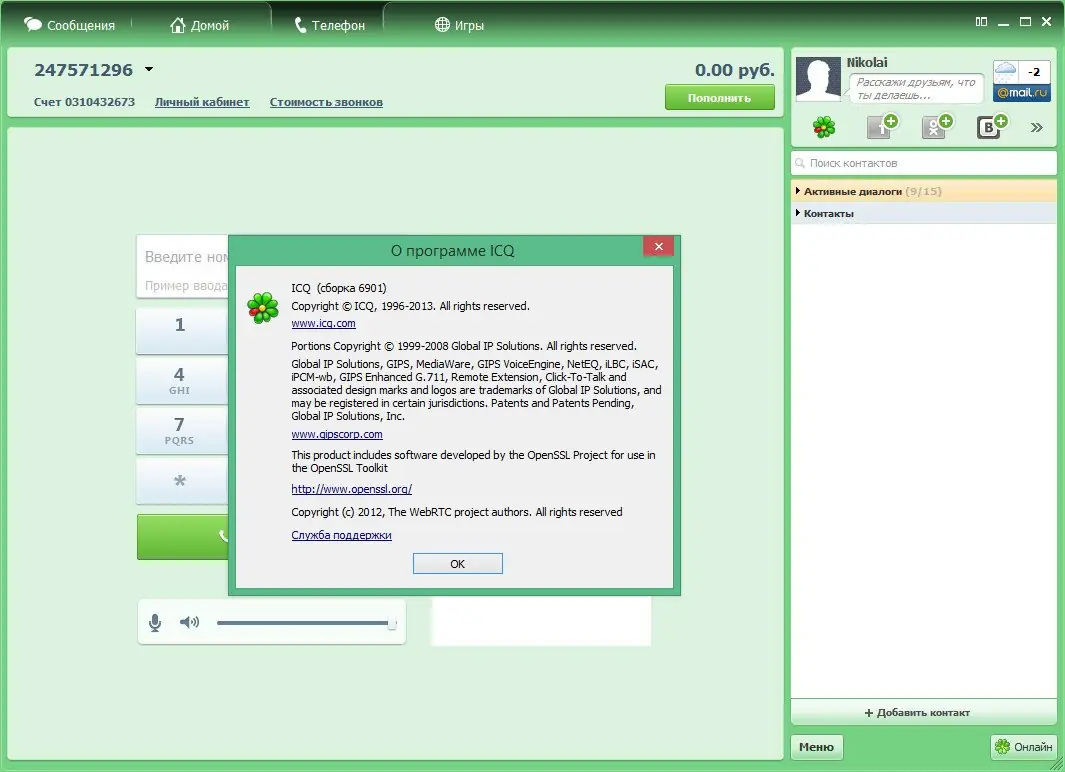
Task: Mute the speaker volume icon
Action: tap(189, 622)
